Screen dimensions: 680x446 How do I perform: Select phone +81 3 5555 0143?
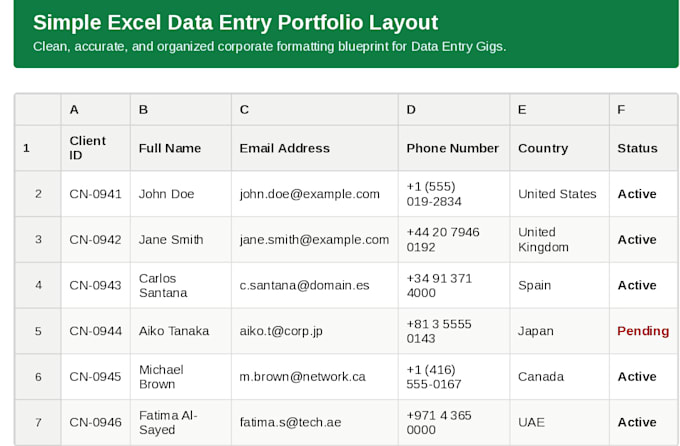[454, 331]
